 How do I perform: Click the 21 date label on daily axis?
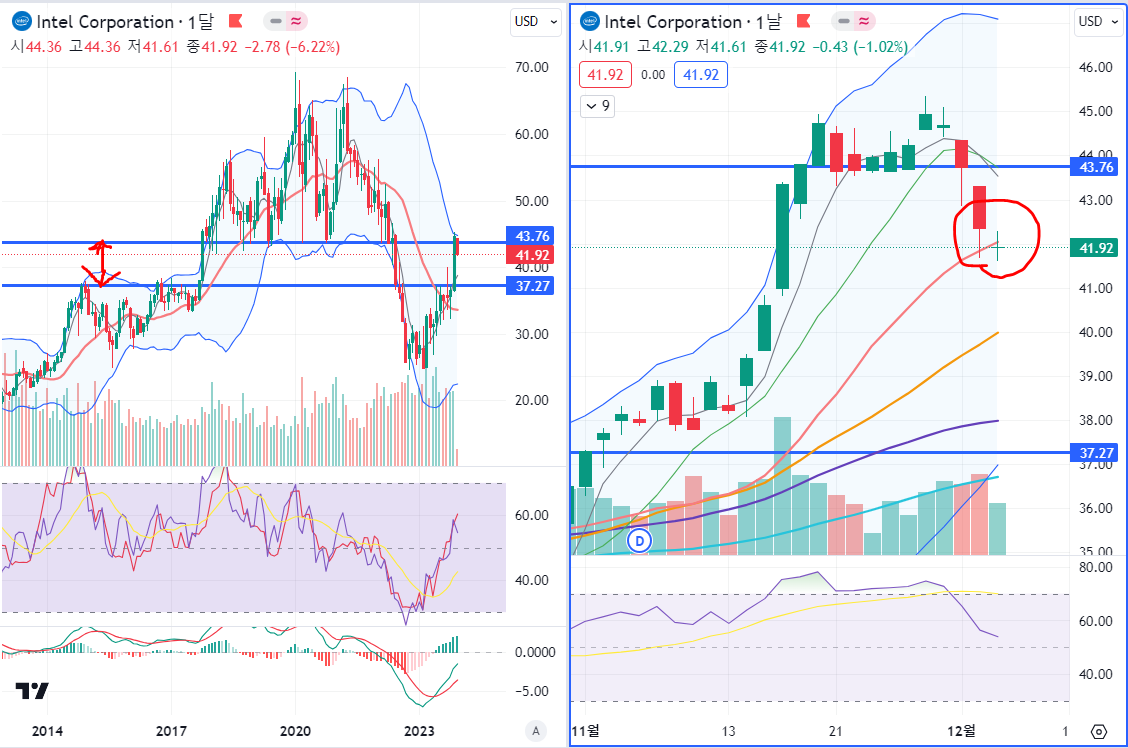coord(835,731)
